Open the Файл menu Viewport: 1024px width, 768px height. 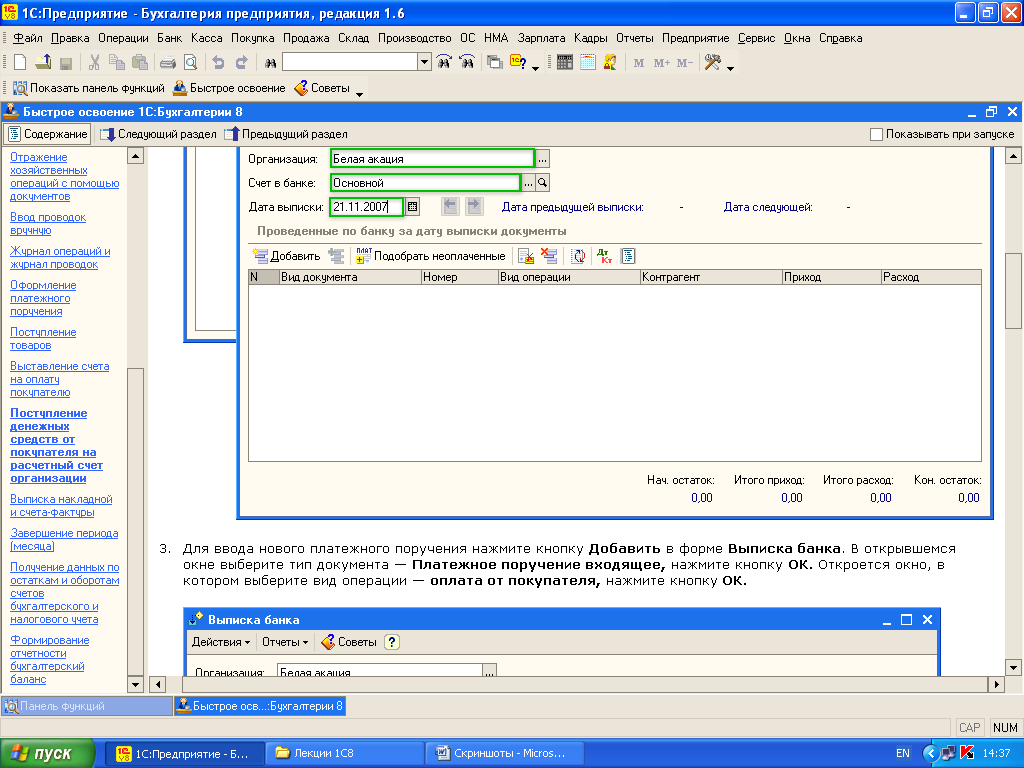[28, 38]
